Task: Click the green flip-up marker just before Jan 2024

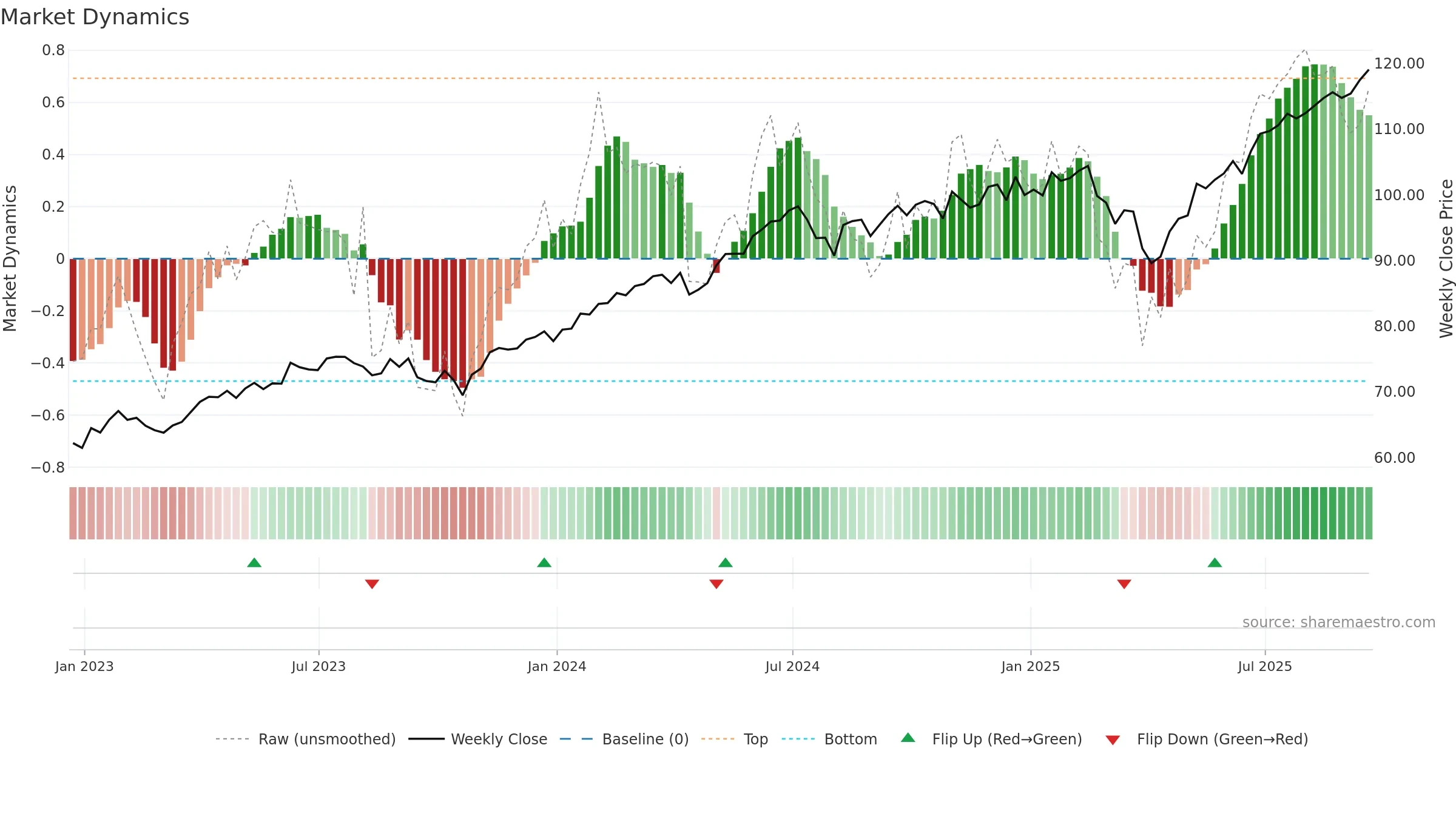Action: pyautogui.click(x=544, y=563)
